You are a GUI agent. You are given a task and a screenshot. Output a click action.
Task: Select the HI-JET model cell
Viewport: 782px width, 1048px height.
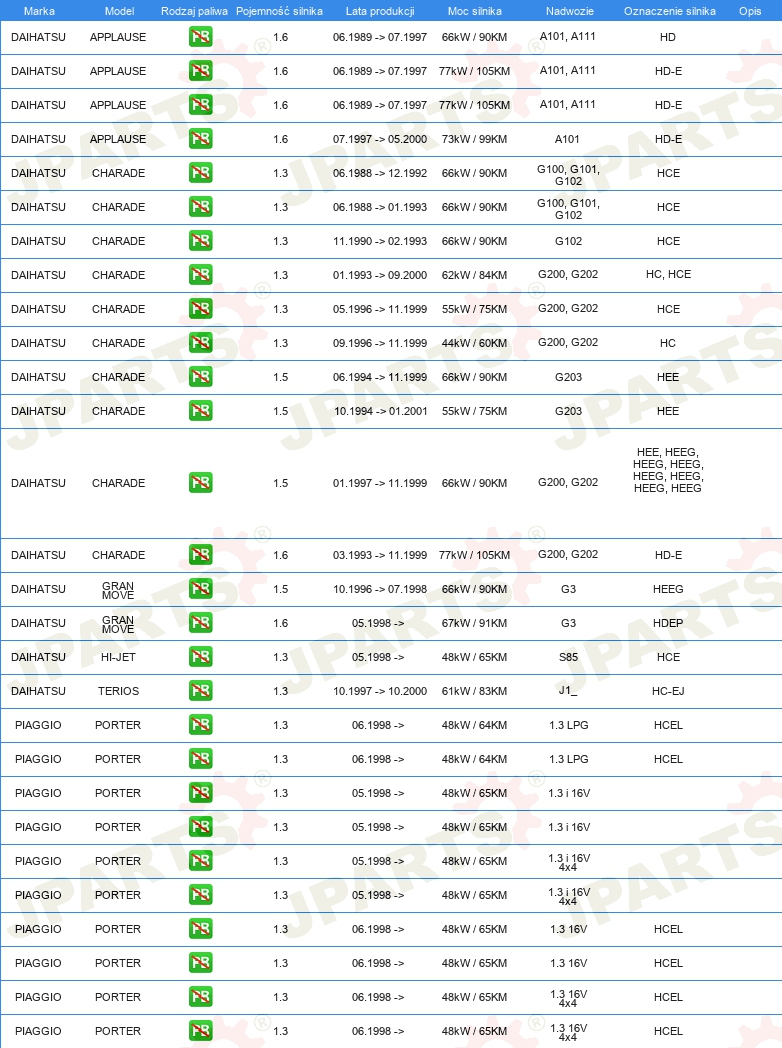tap(118, 657)
